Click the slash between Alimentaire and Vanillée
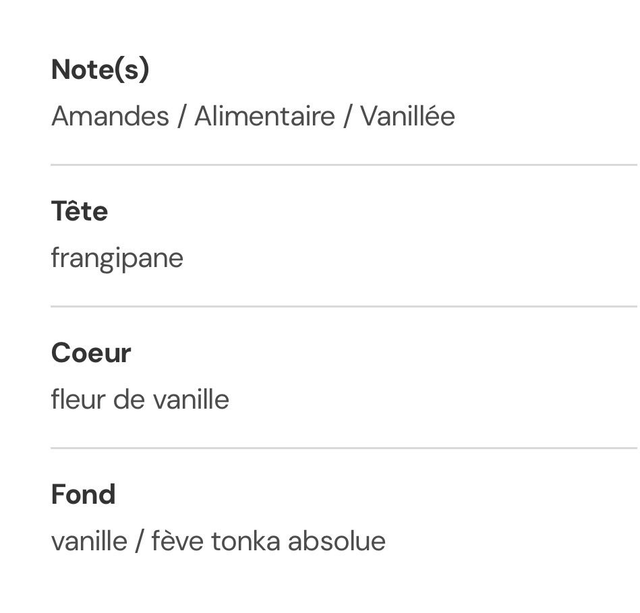This screenshot has height=613, width=640. [x=348, y=117]
